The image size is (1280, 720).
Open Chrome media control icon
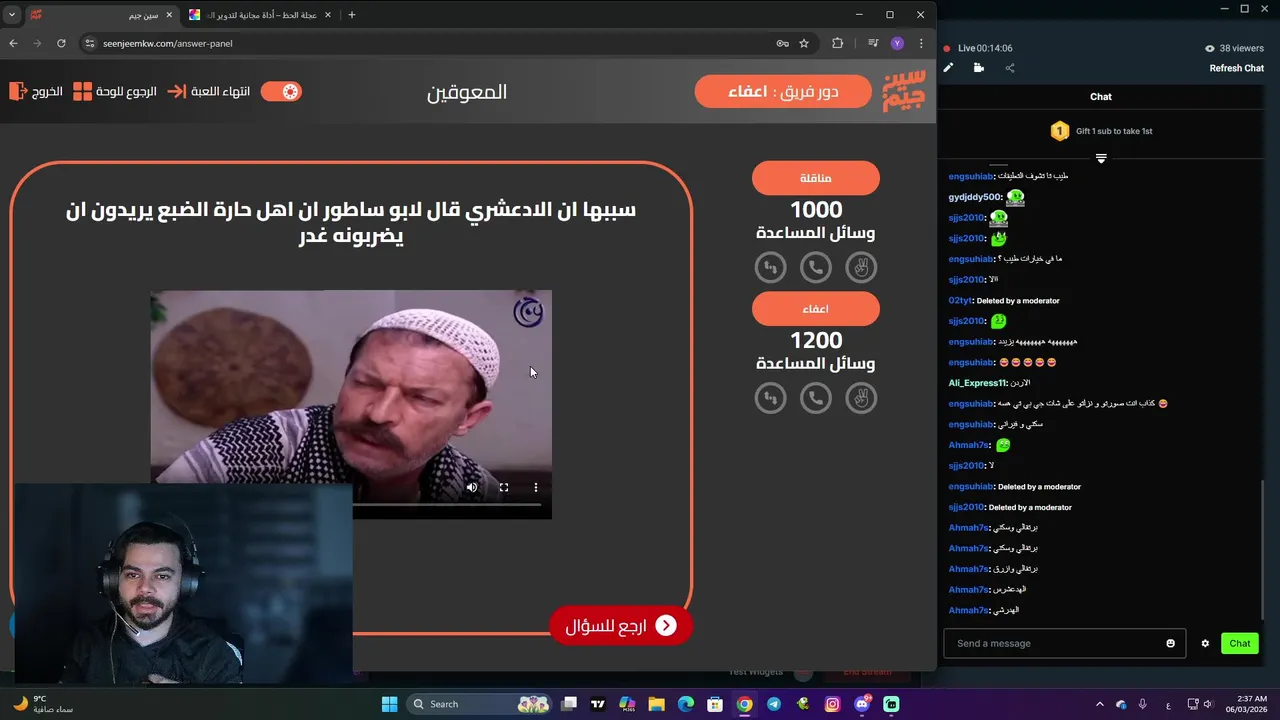coord(873,43)
